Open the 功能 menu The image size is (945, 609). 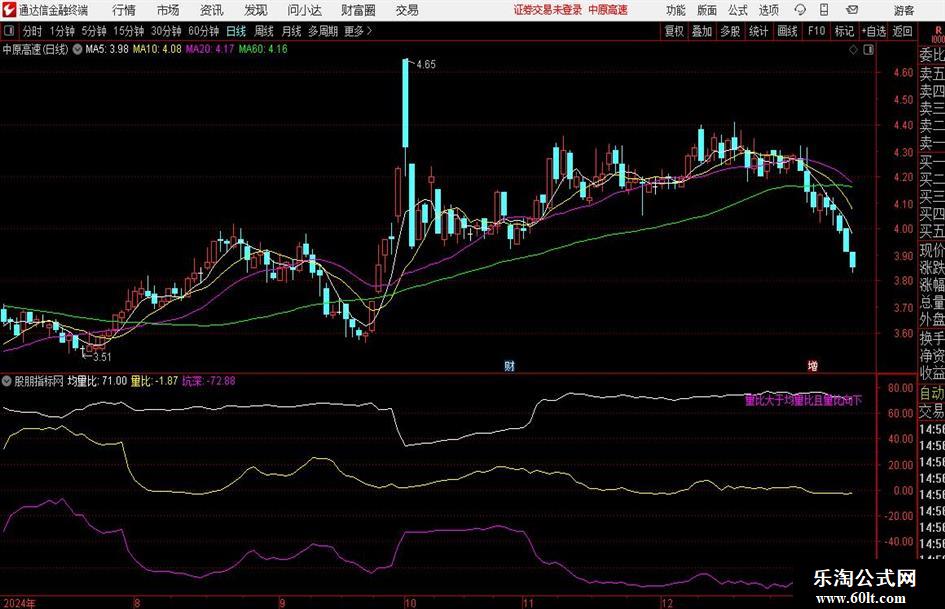coord(676,10)
